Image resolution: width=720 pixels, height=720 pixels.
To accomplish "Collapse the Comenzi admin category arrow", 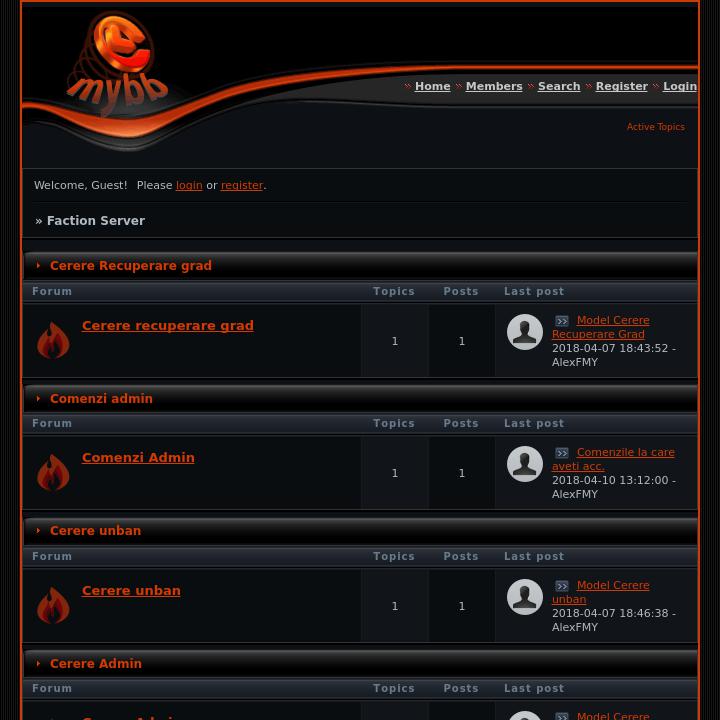I will (38, 398).
